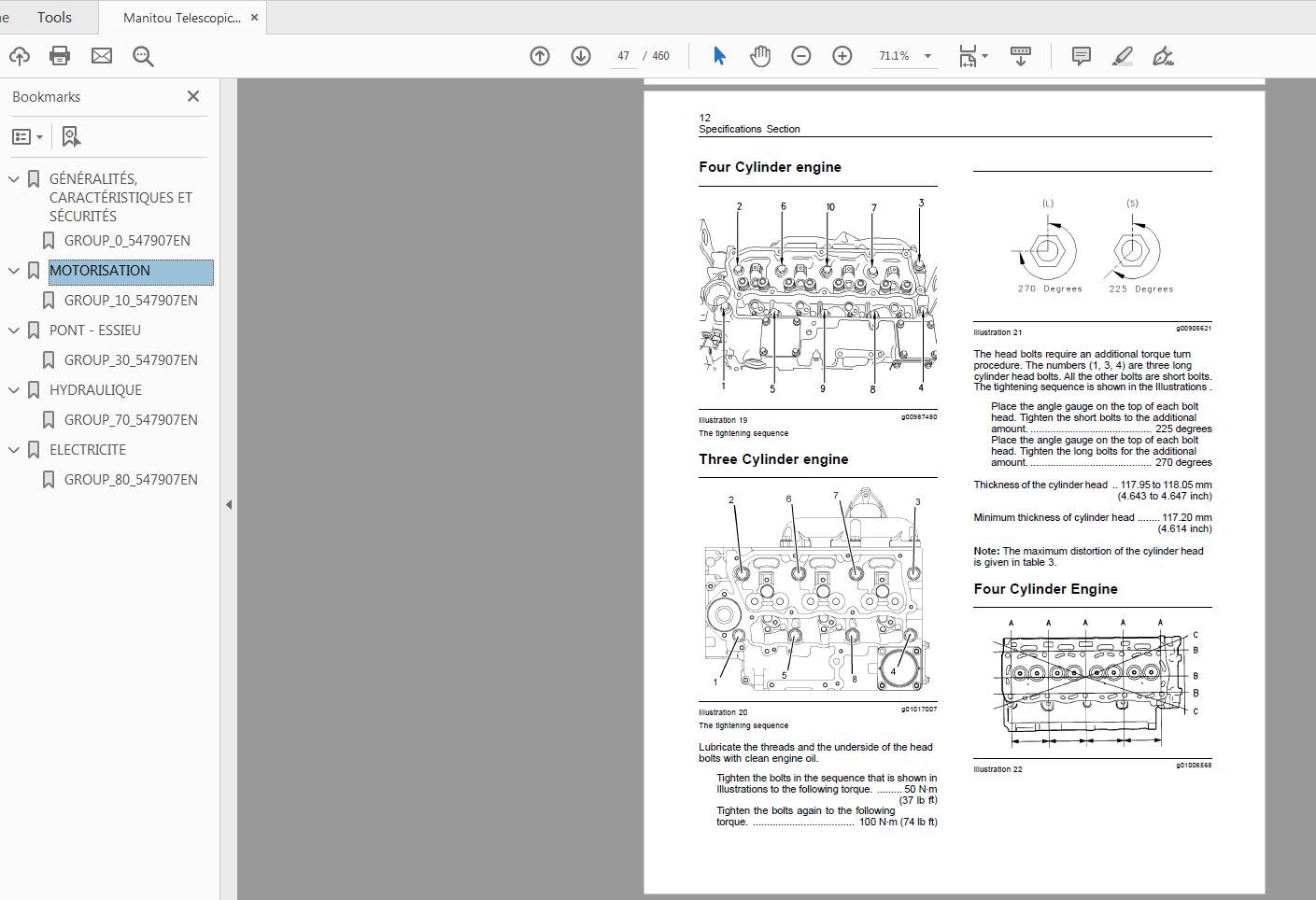Click the Print document icon
1316x900 pixels.
(60, 56)
